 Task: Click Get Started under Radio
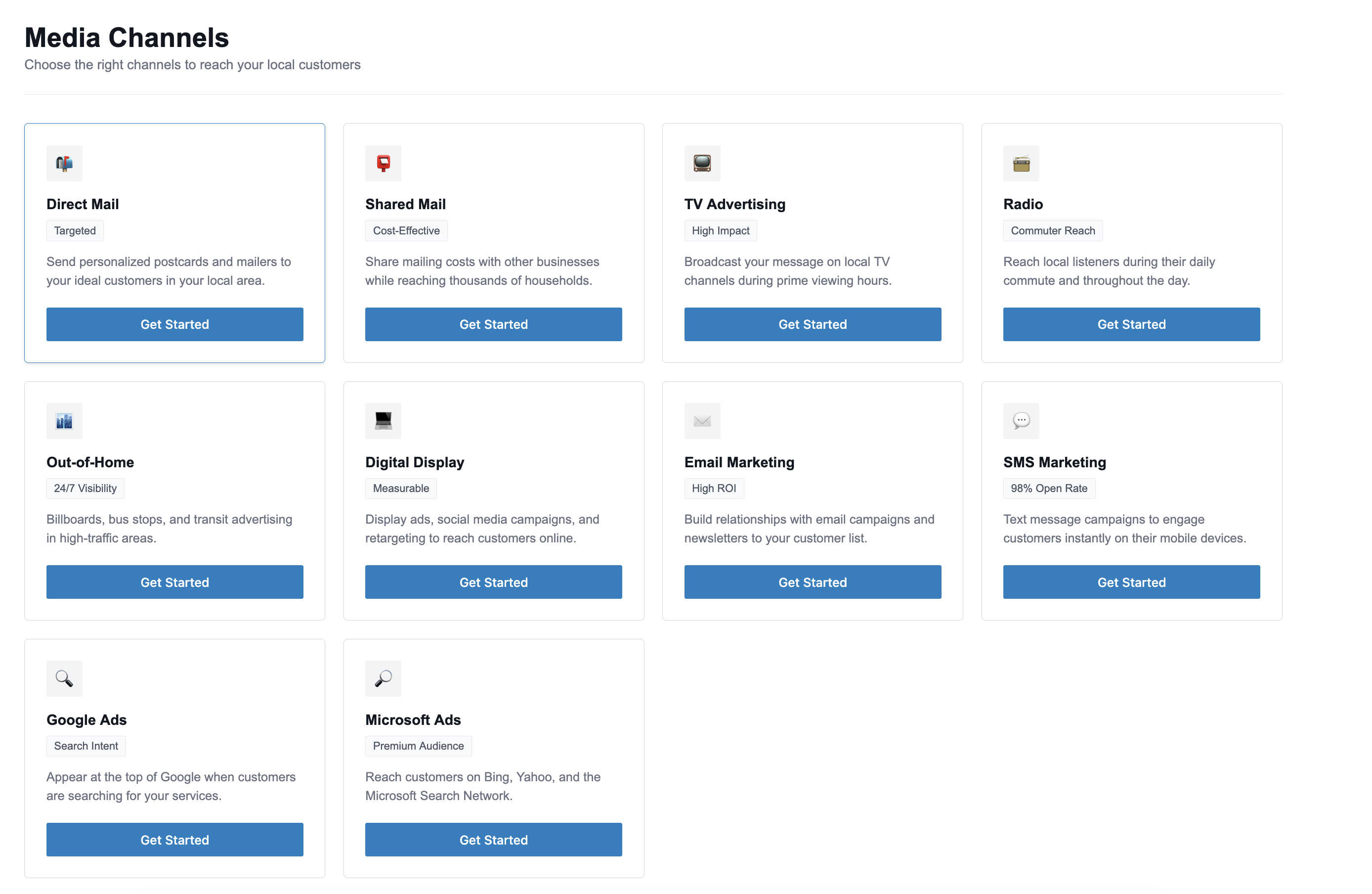tap(1131, 324)
